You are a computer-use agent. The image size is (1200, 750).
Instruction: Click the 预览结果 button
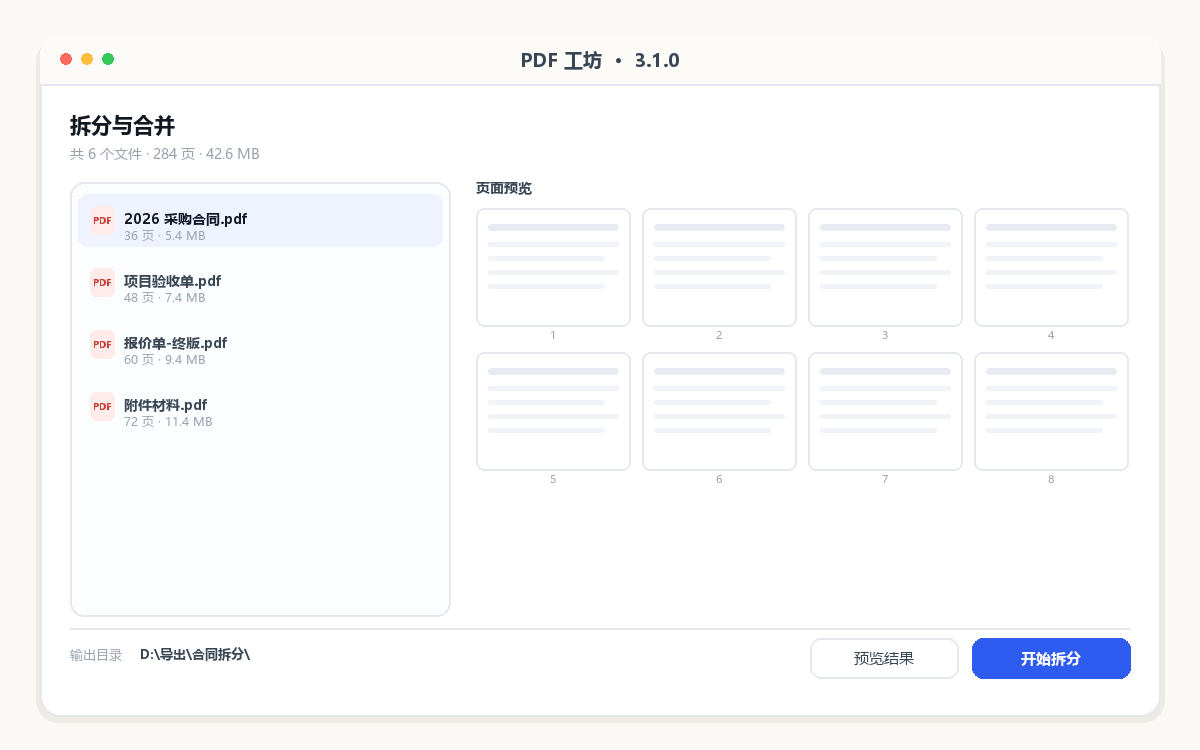pos(884,659)
